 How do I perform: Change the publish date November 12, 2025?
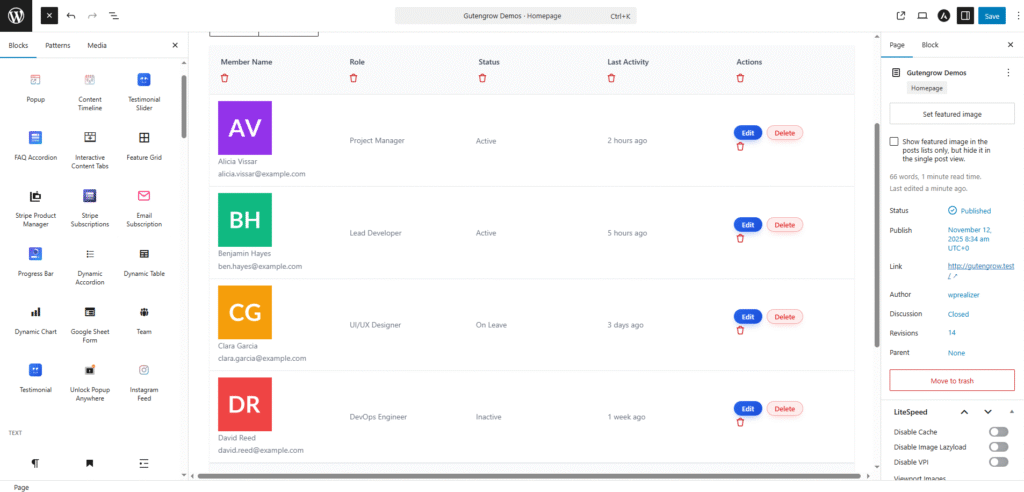click(x=969, y=239)
